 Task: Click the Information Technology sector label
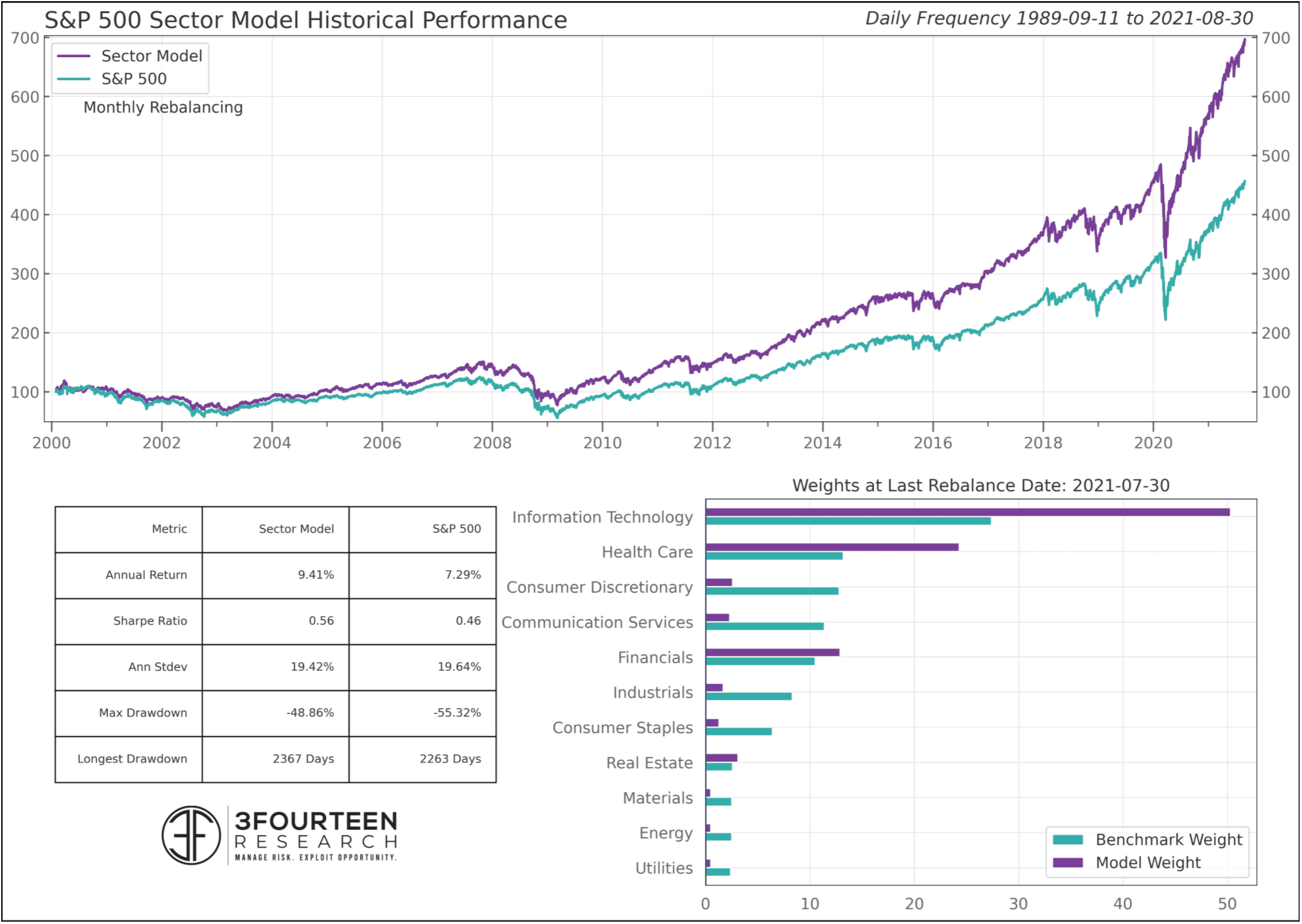(603, 517)
